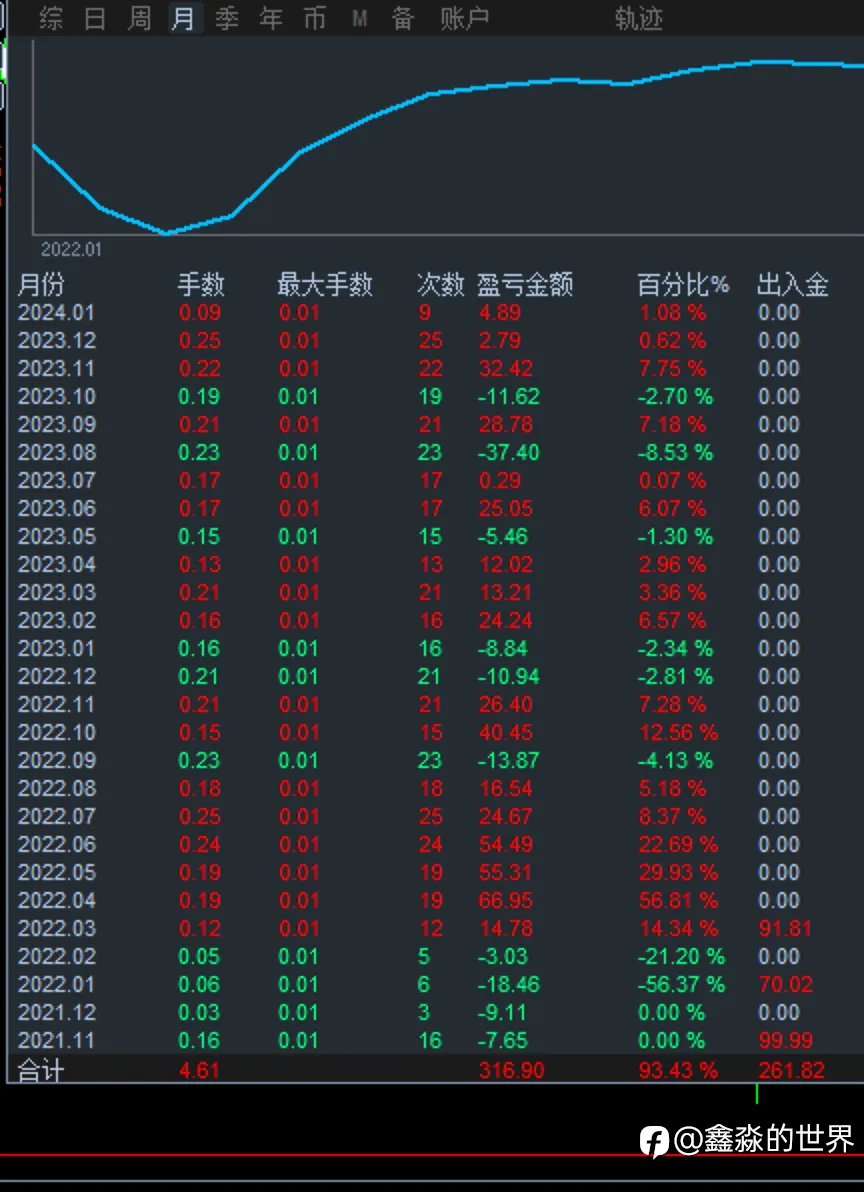Click percentage 0.07 % in 2023.07 row
864x1192 pixels.
(672, 480)
